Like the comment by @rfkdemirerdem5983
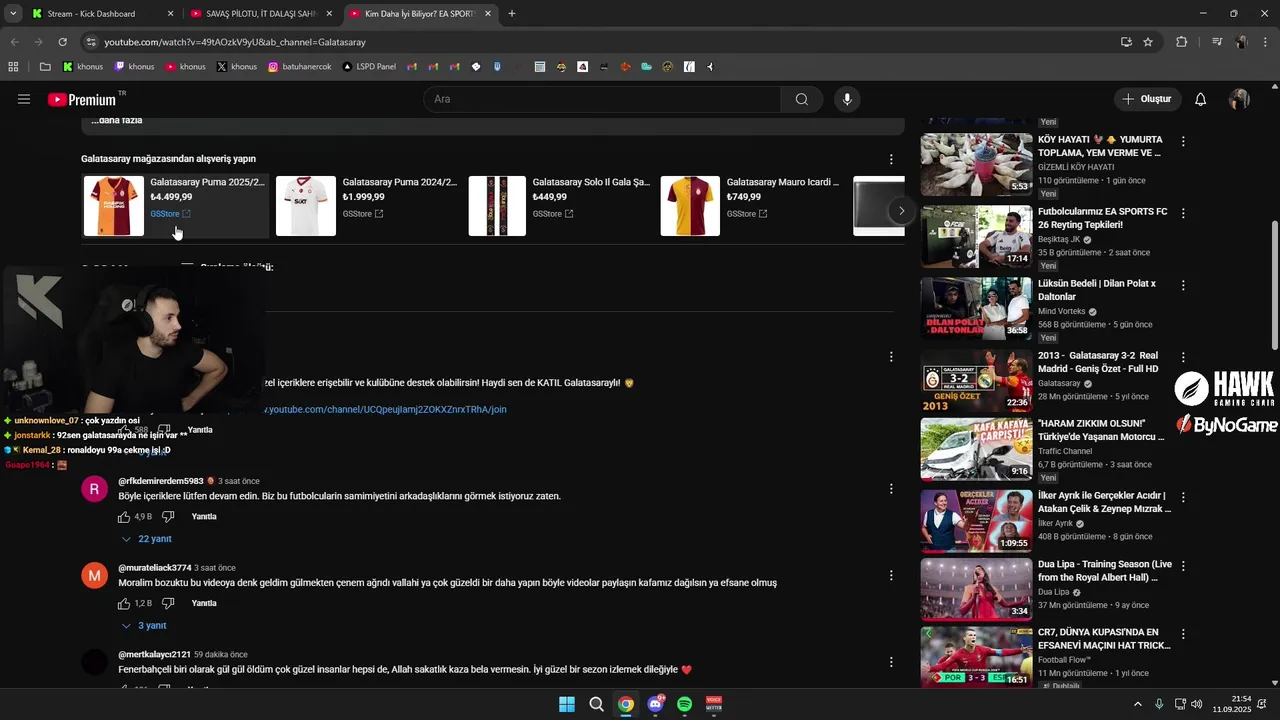This screenshot has height=720, width=1280. (x=124, y=517)
